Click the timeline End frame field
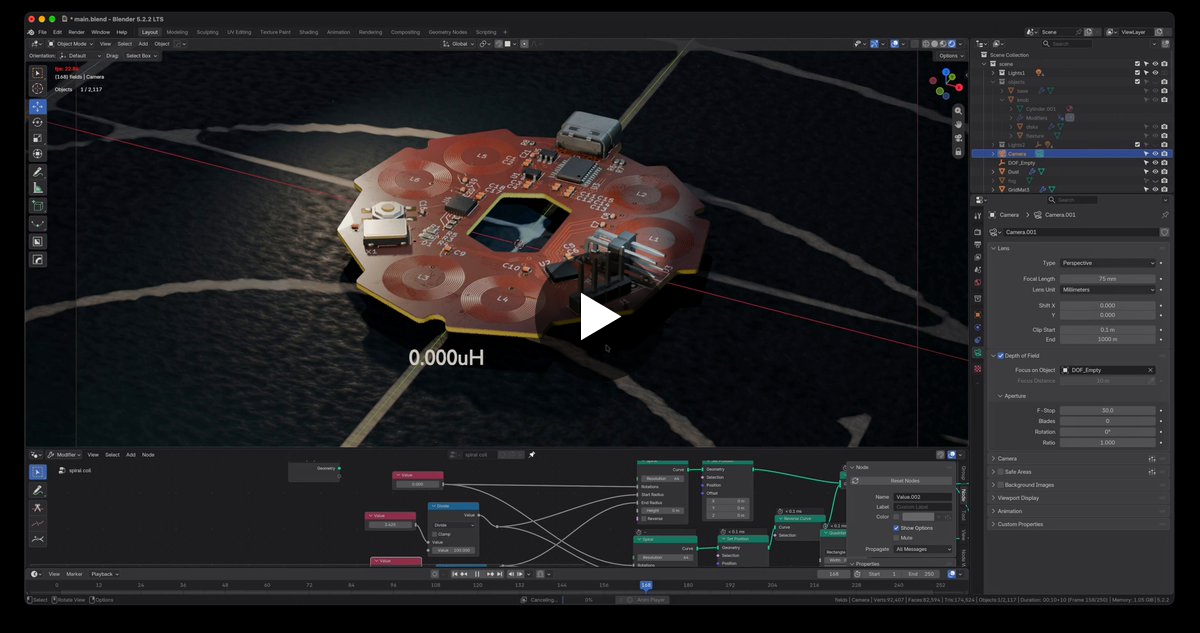Viewport: 1200px width, 633px height. pos(922,574)
